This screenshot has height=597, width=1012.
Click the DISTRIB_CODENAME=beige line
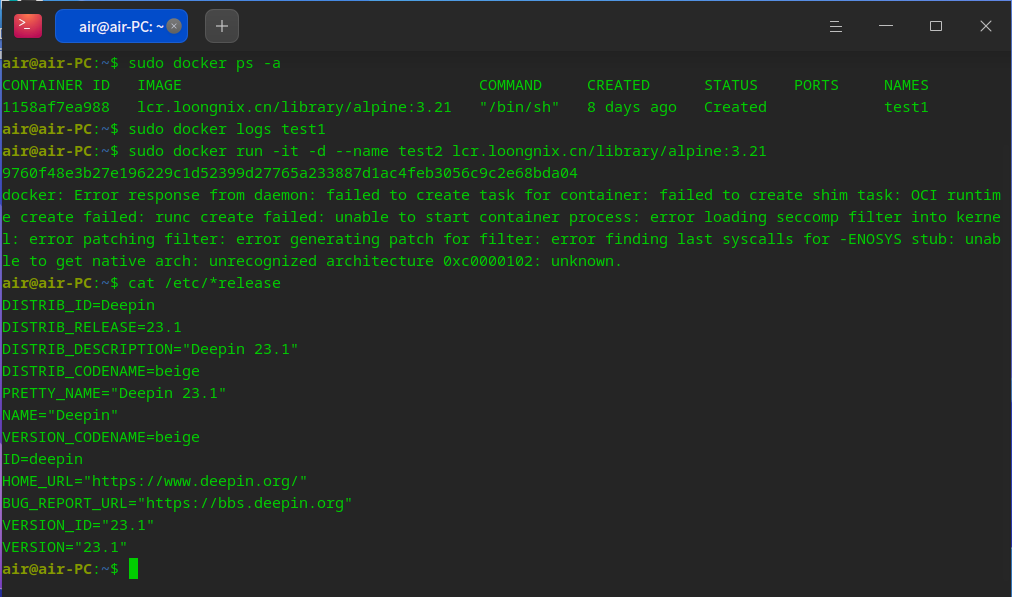coord(101,371)
